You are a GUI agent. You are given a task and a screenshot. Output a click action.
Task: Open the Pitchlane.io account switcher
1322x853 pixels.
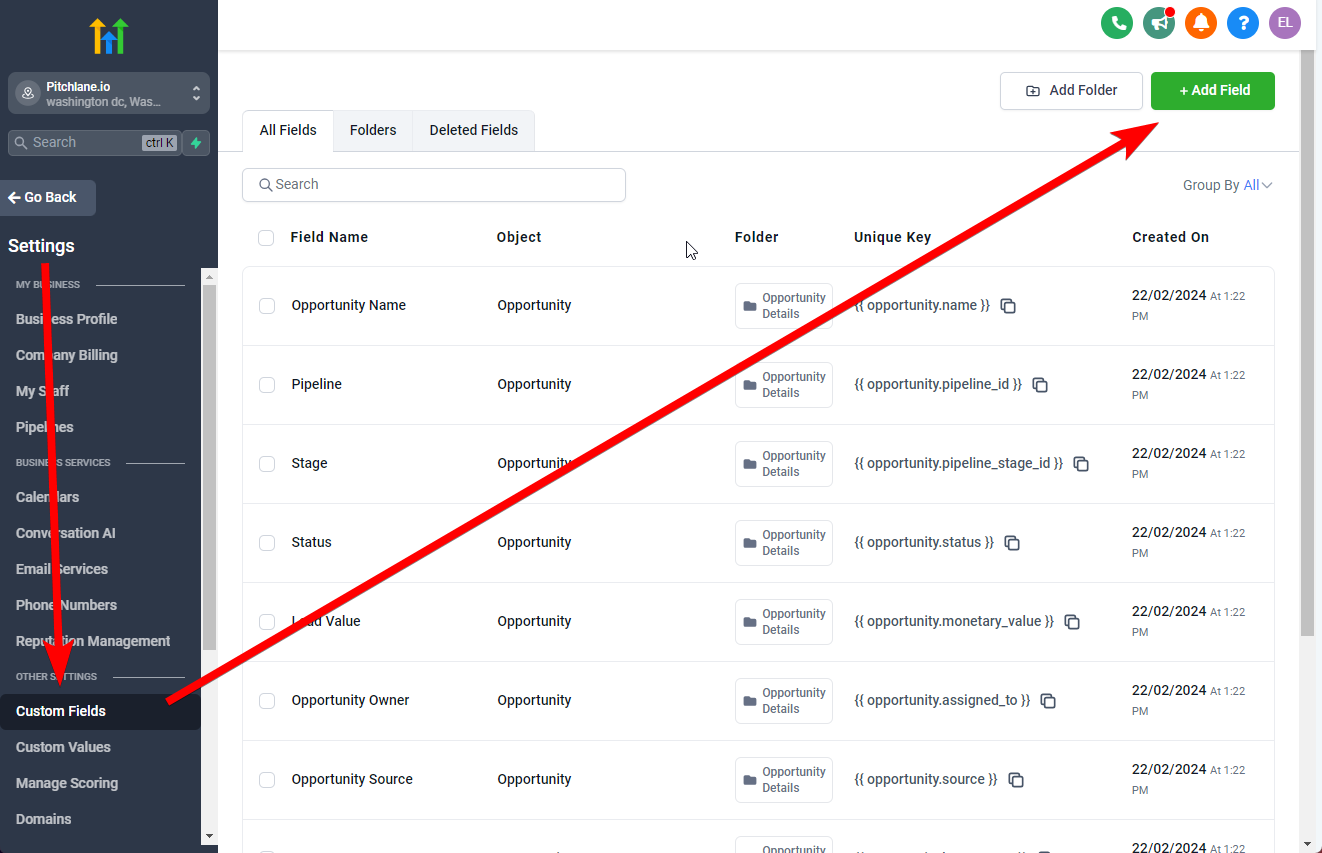[x=109, y=94]
